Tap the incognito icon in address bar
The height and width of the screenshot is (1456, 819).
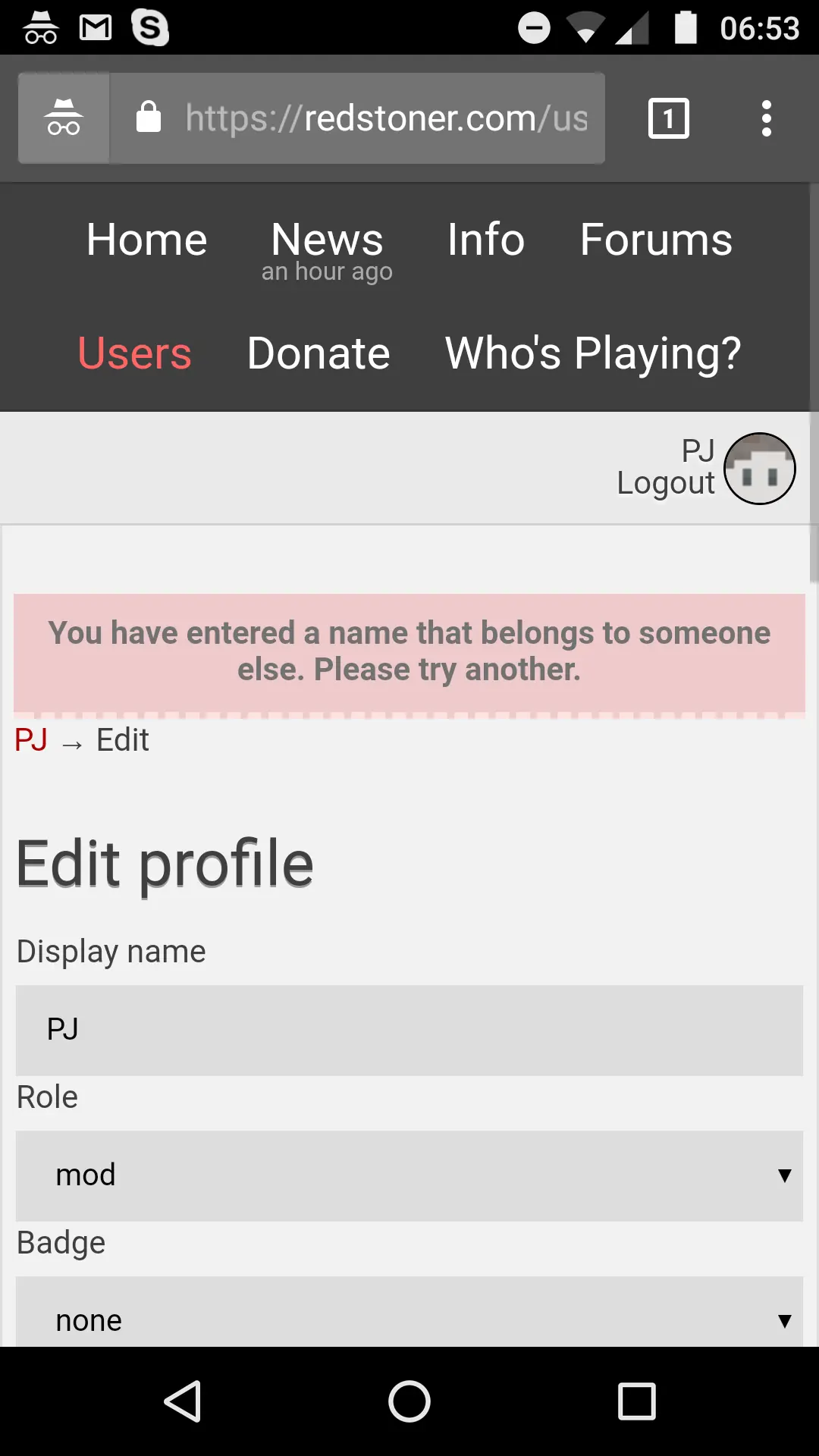[64, 118]
